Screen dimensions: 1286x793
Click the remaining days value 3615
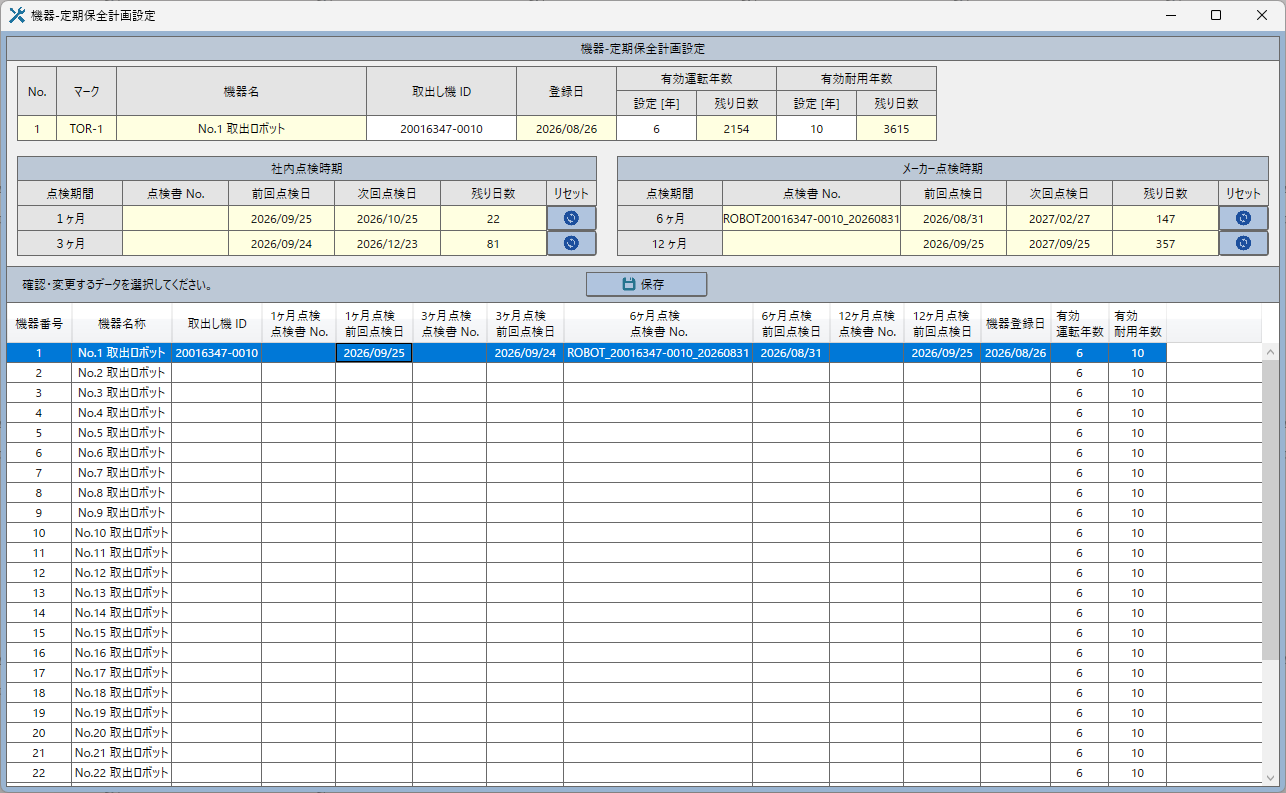pyautogui.click(x=896, y=128)
